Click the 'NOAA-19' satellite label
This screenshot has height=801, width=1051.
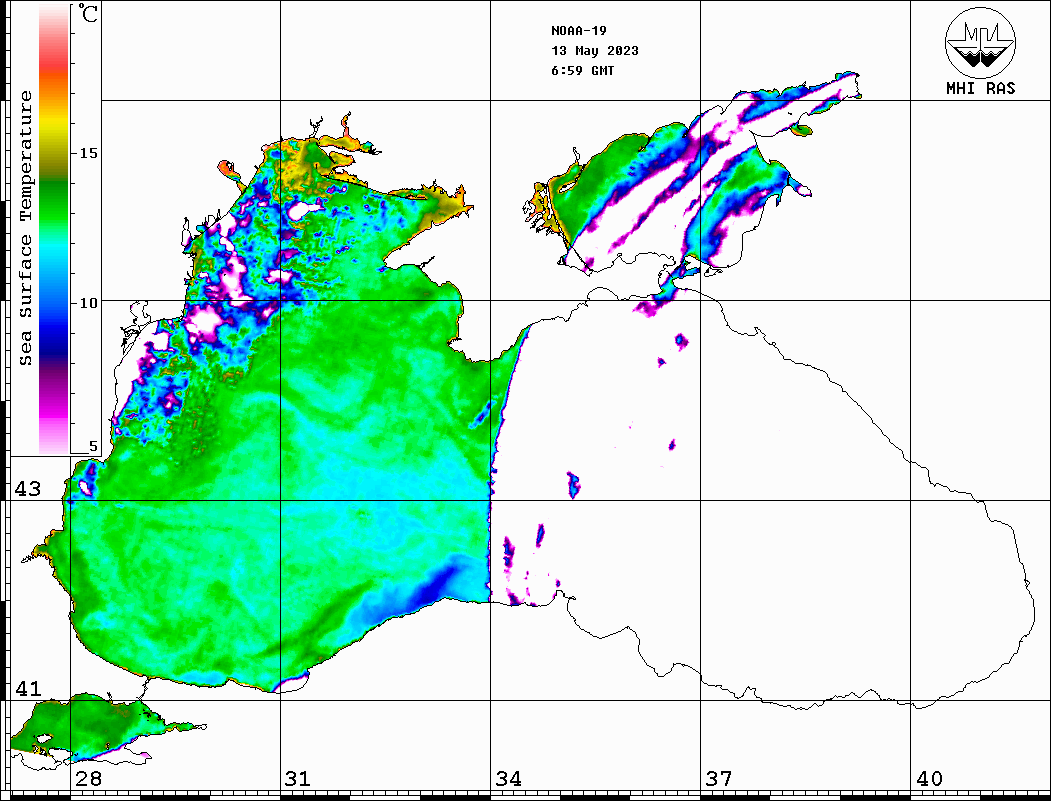click(x=578, y=31)
